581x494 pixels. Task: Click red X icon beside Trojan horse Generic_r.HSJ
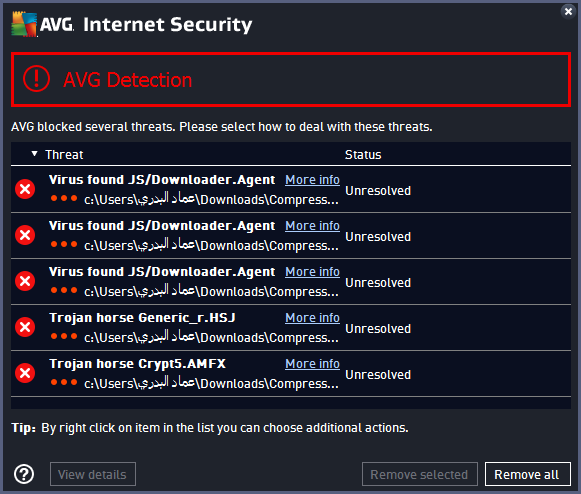(25, 327)
